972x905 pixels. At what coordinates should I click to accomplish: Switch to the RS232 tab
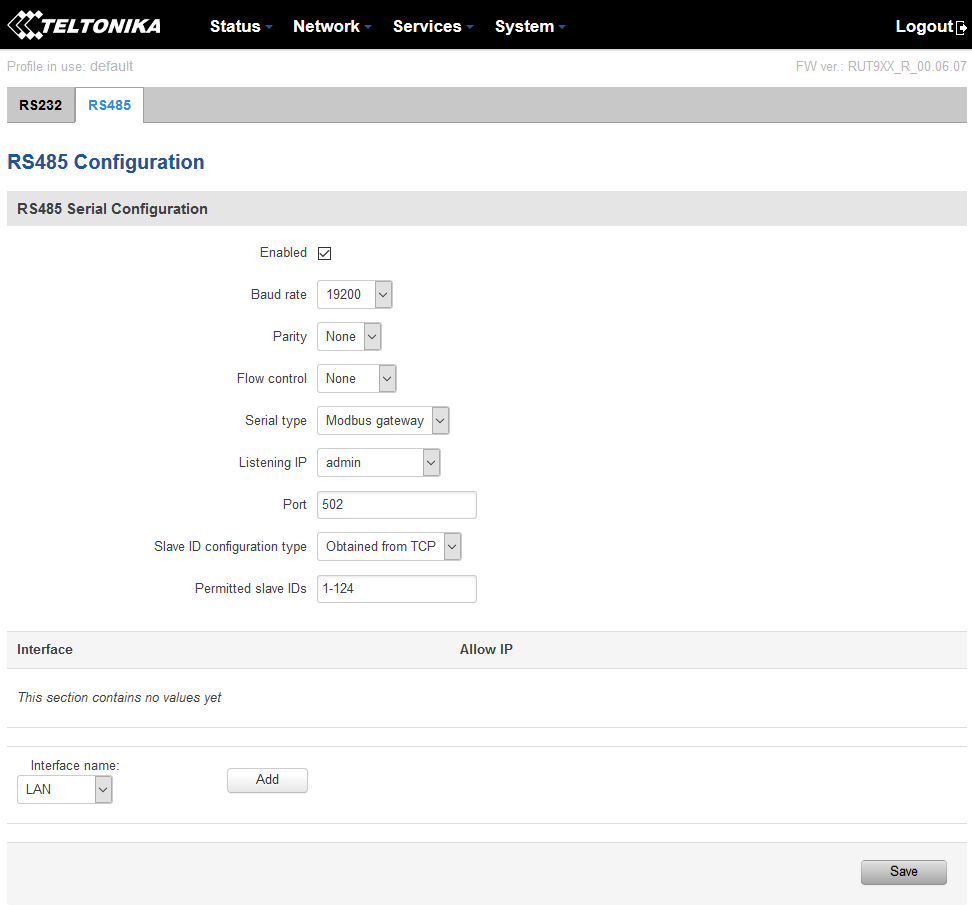[x=41, y=104]
